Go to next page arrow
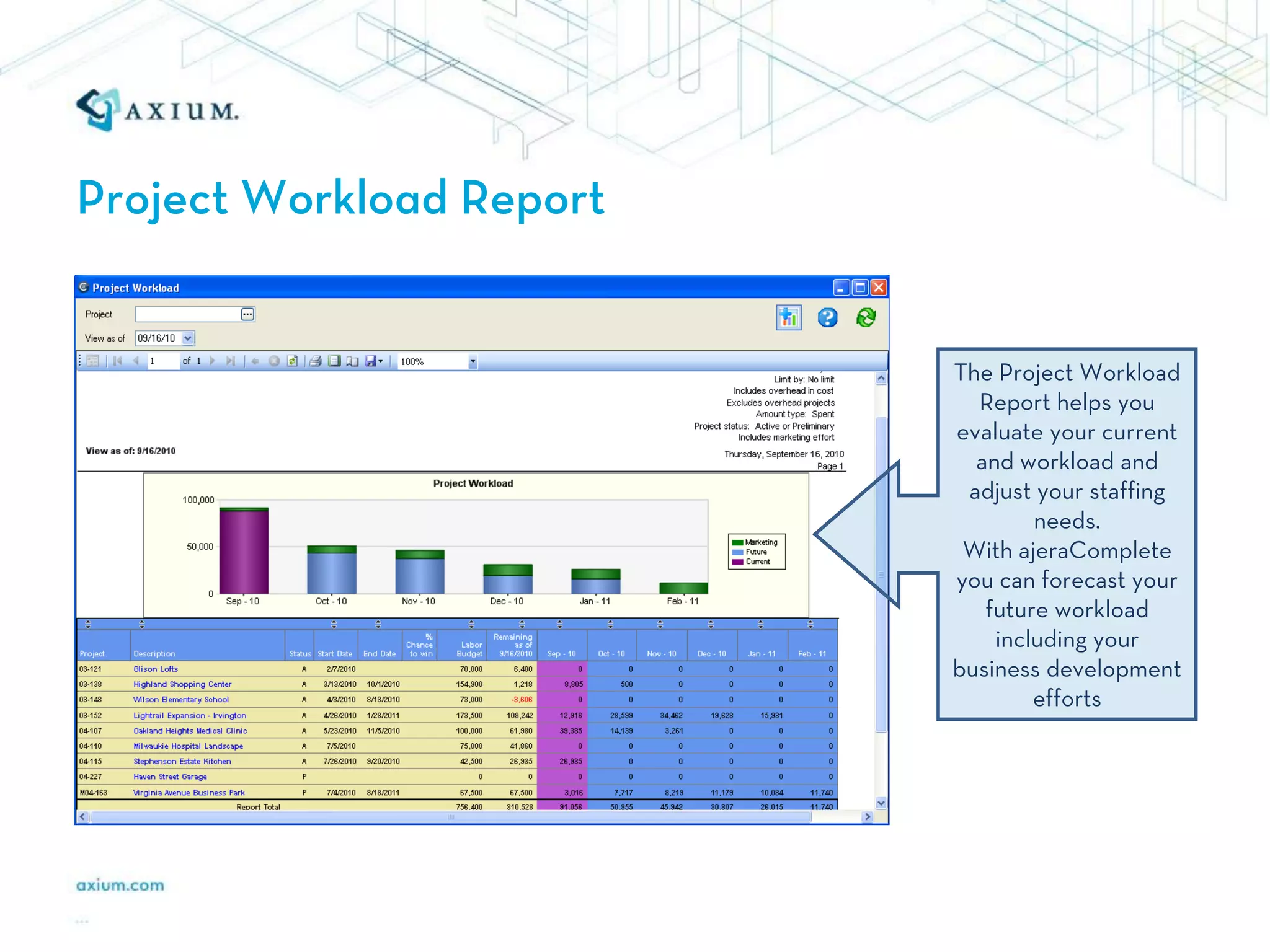1270x952 pixels. (x=212, y=361)
